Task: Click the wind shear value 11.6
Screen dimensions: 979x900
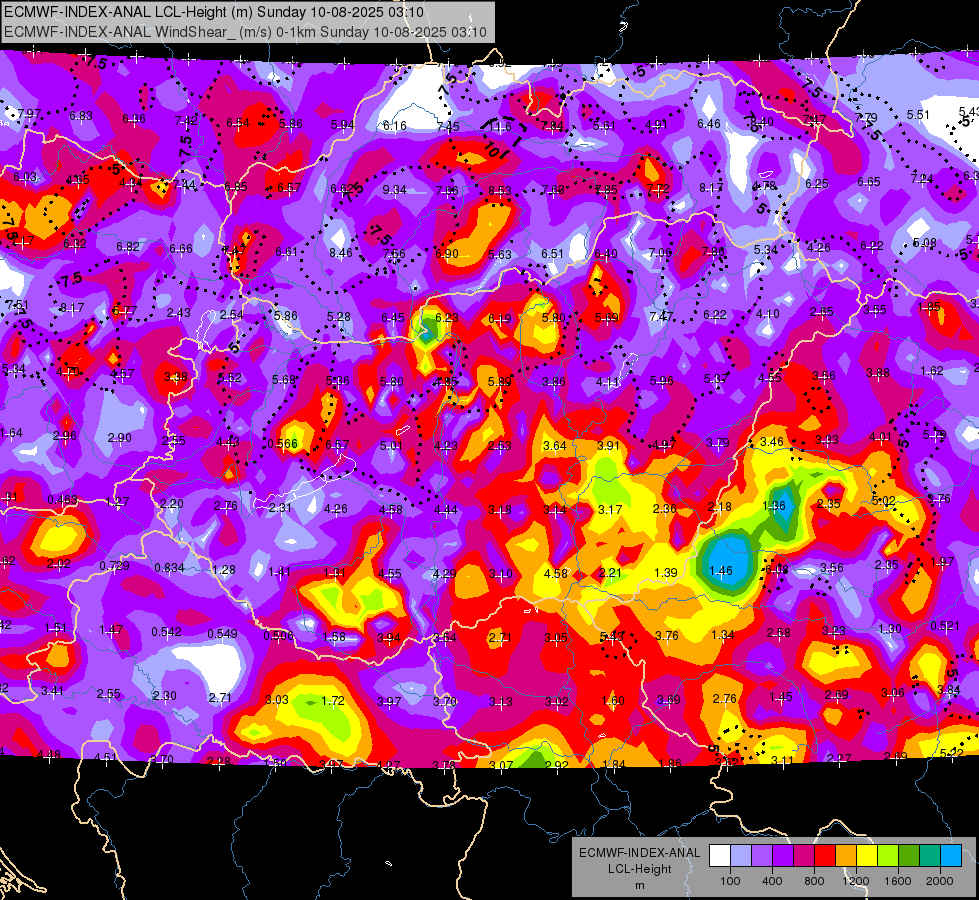Action: (500, 127)
